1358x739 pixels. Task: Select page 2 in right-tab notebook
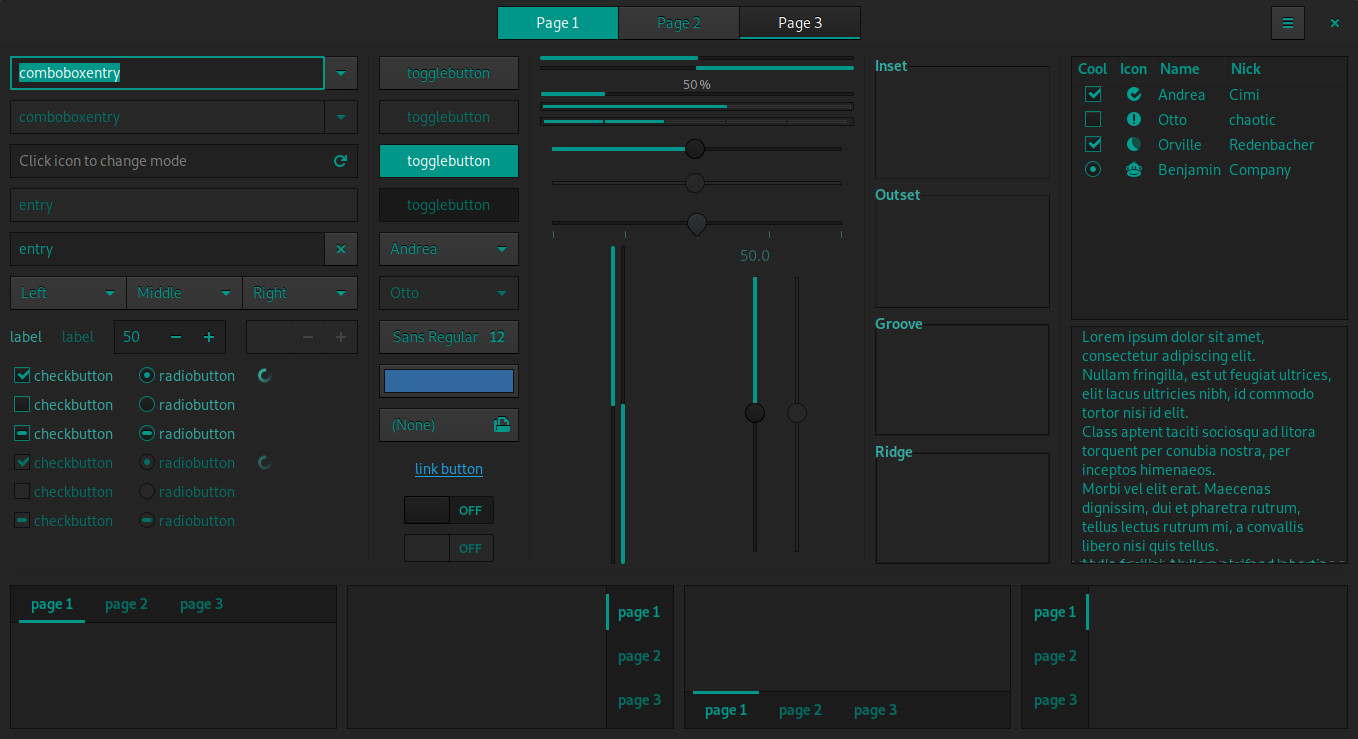coord(639,656)
